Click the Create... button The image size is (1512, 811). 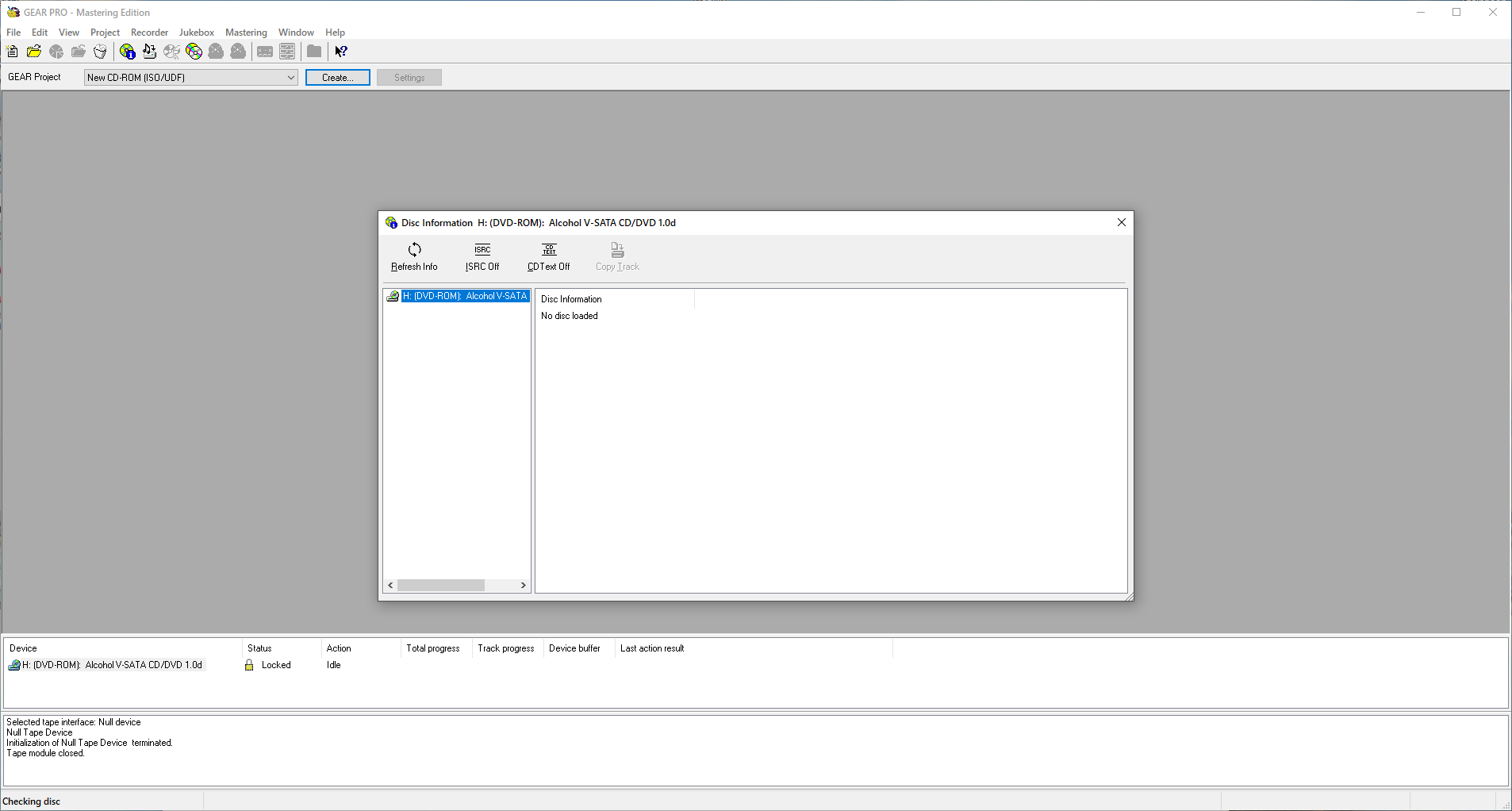tap(338, 77)
